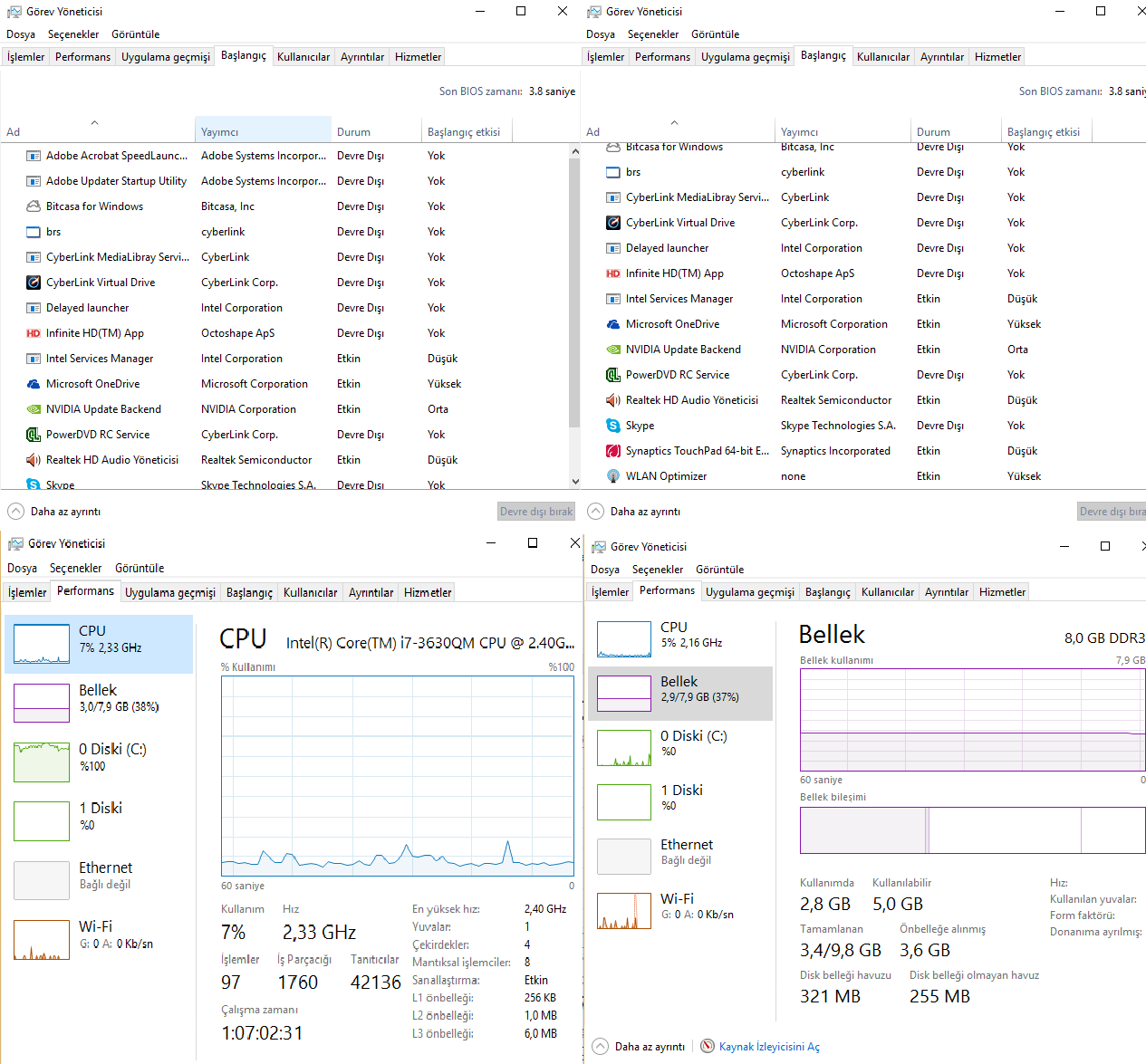Click the CyberLink MediaLibrary icon in right Startup window
The height and width of the screenshot is (1064, 1146).
pos(613,197)
